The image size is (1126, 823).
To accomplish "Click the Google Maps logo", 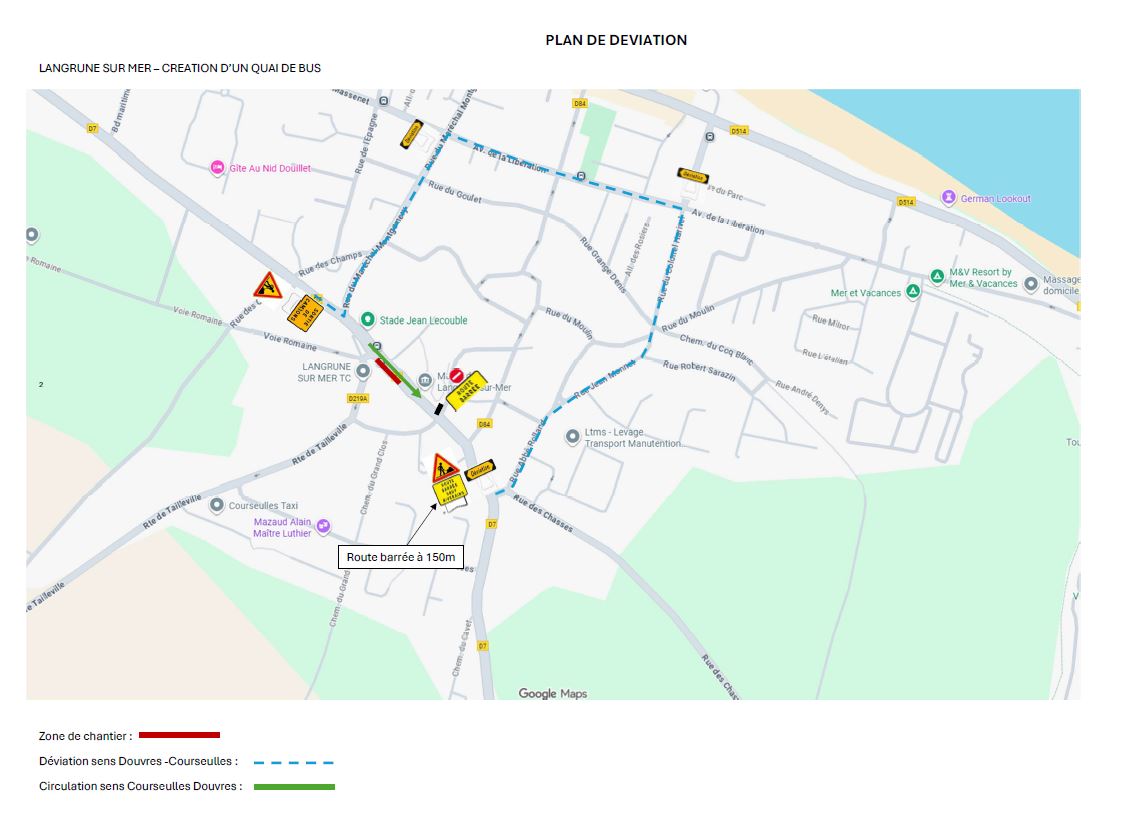I will (x=552, y=693).
